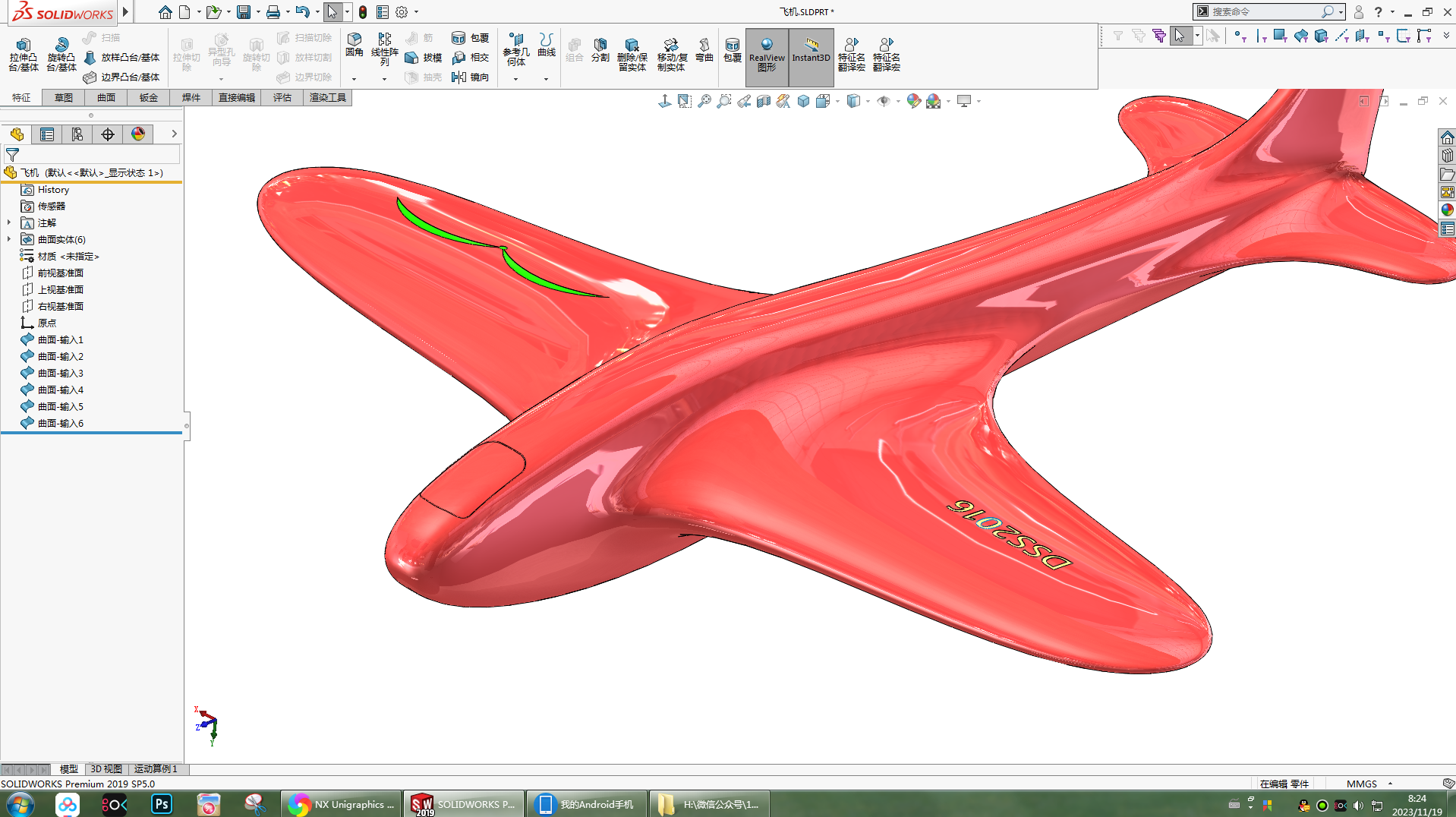Screen dimensions: 1456x817
Task: Click the Mirror (镜向) tool
Action: click(x=471, y=77)
